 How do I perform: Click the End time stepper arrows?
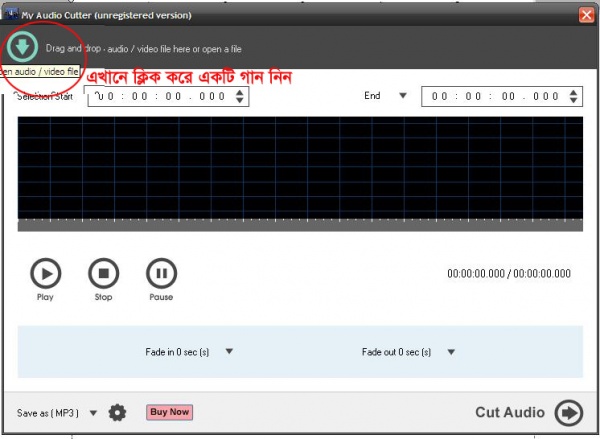(573, 96)
